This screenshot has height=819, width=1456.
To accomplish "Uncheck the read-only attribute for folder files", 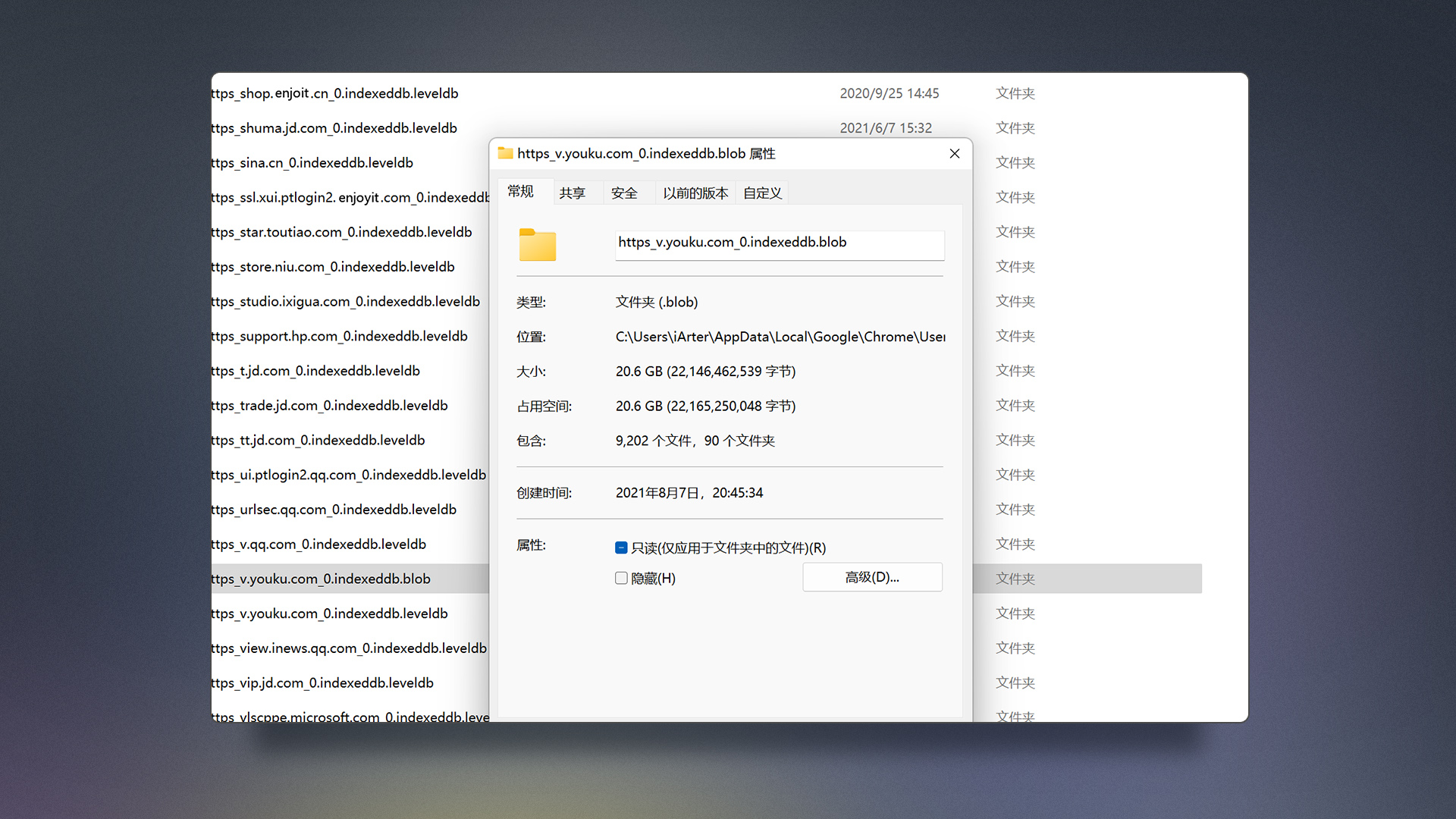I will [x=621, y=547].
